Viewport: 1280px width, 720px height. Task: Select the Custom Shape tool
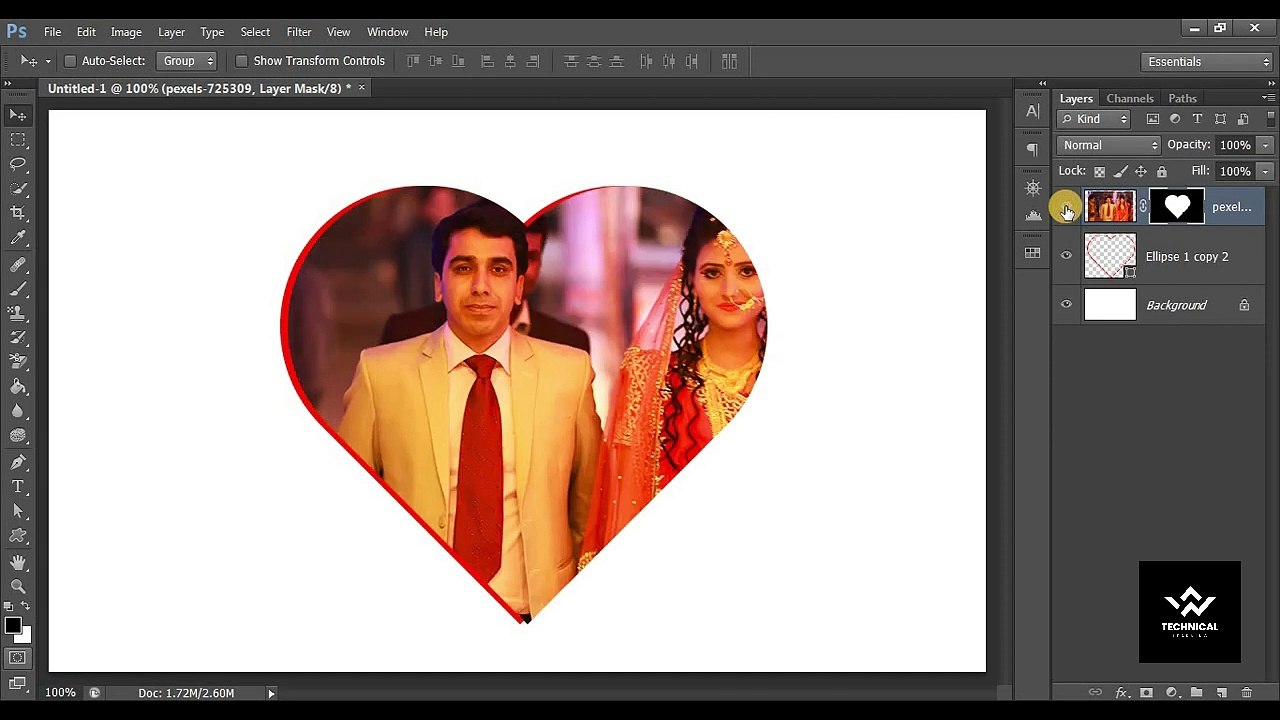coord(18,536)
